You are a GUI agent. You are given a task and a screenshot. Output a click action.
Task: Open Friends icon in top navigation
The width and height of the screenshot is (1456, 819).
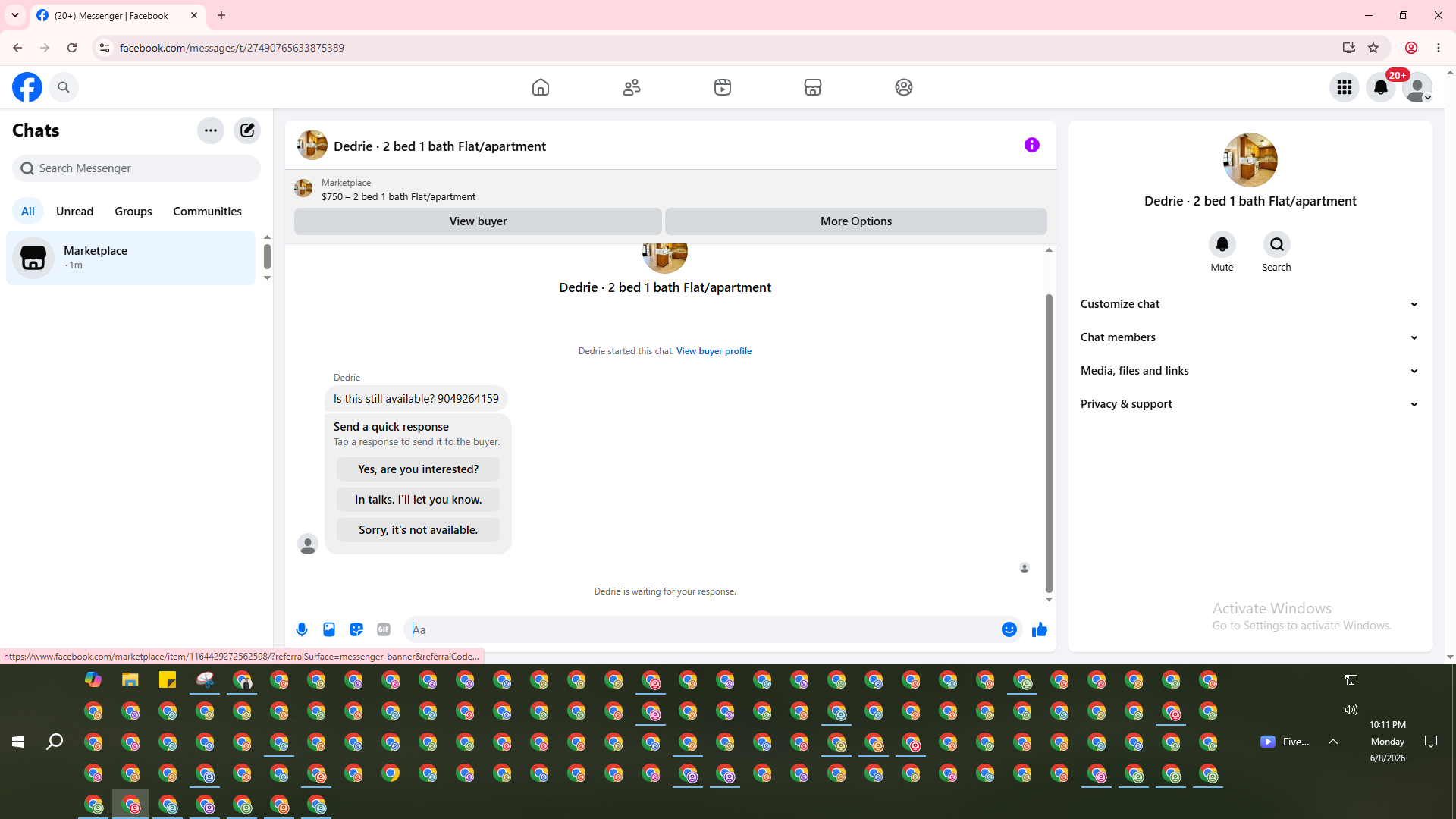[x=632, y=87]
